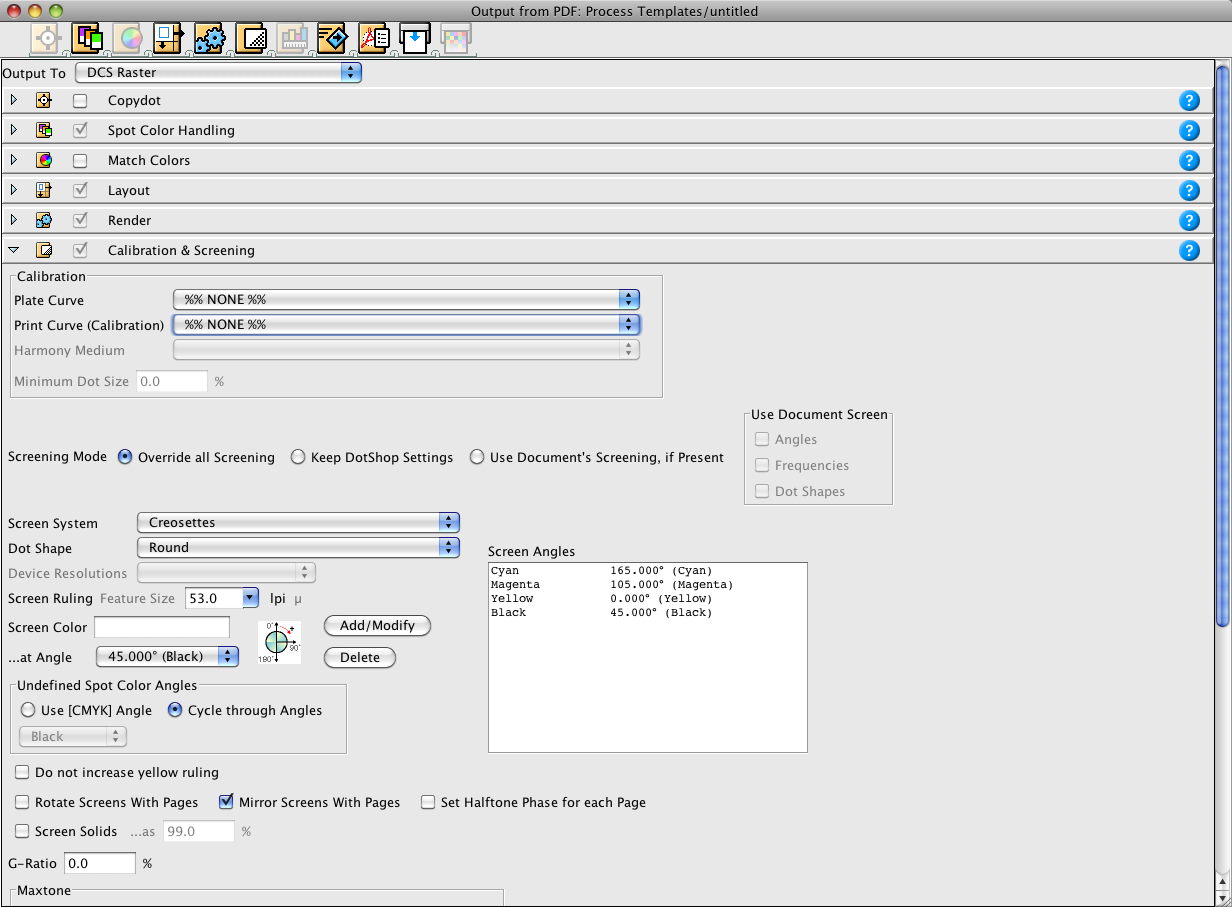
Task: Toggle Rotate Screens With Pages checkbox
Action: coord(22,802)
